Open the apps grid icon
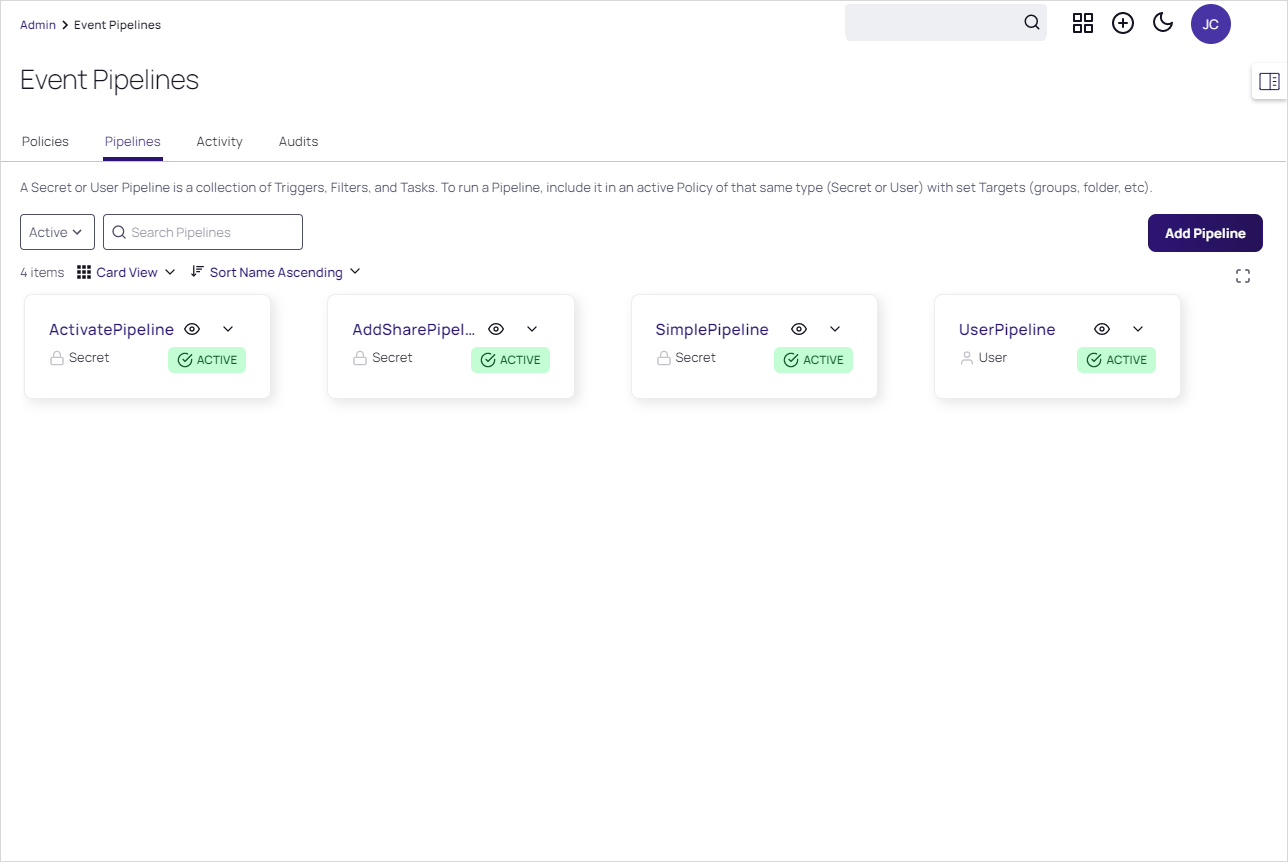The image size is (1288, 862). coord(1083,23)
